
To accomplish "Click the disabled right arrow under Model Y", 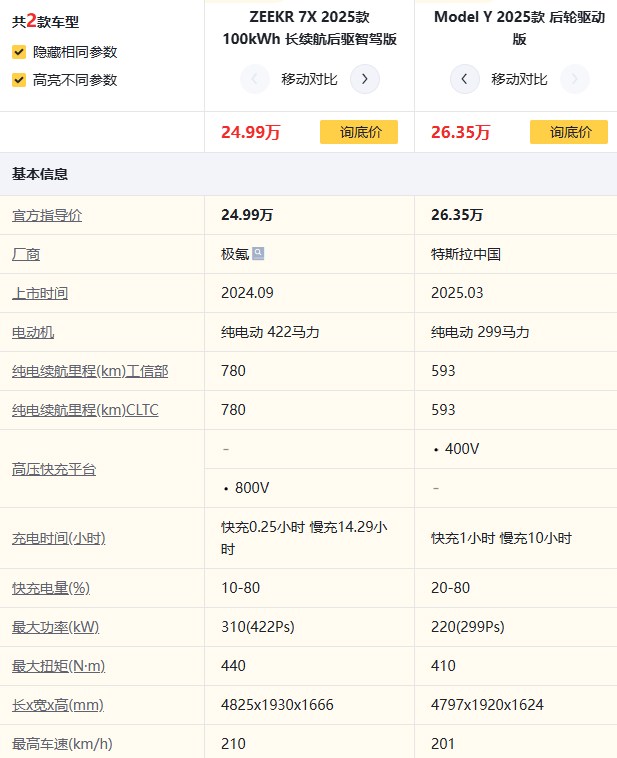I will [x=574, y=79].
